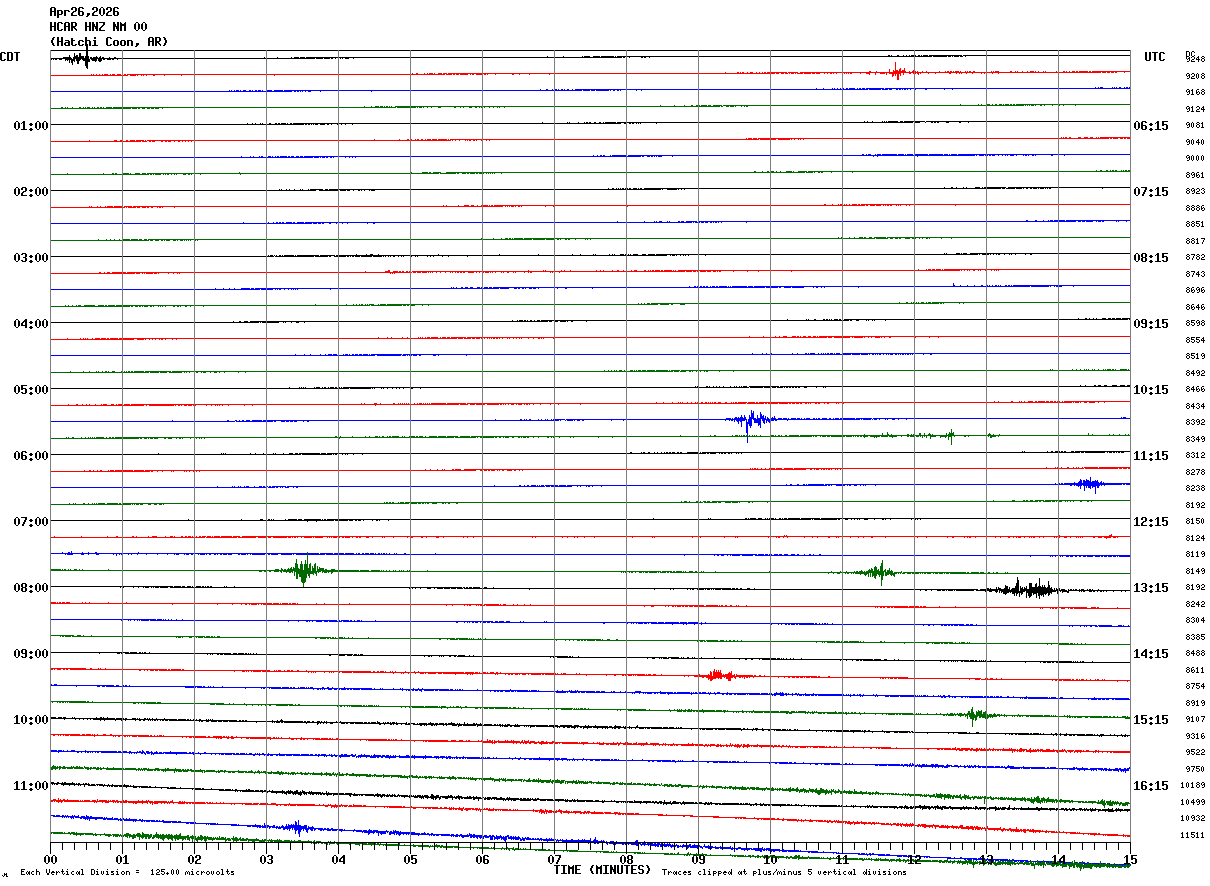This screenshot has height=886, width=1210.
Task: Click the '12:15' UTC time label
Action: (x=1151, y=522)
